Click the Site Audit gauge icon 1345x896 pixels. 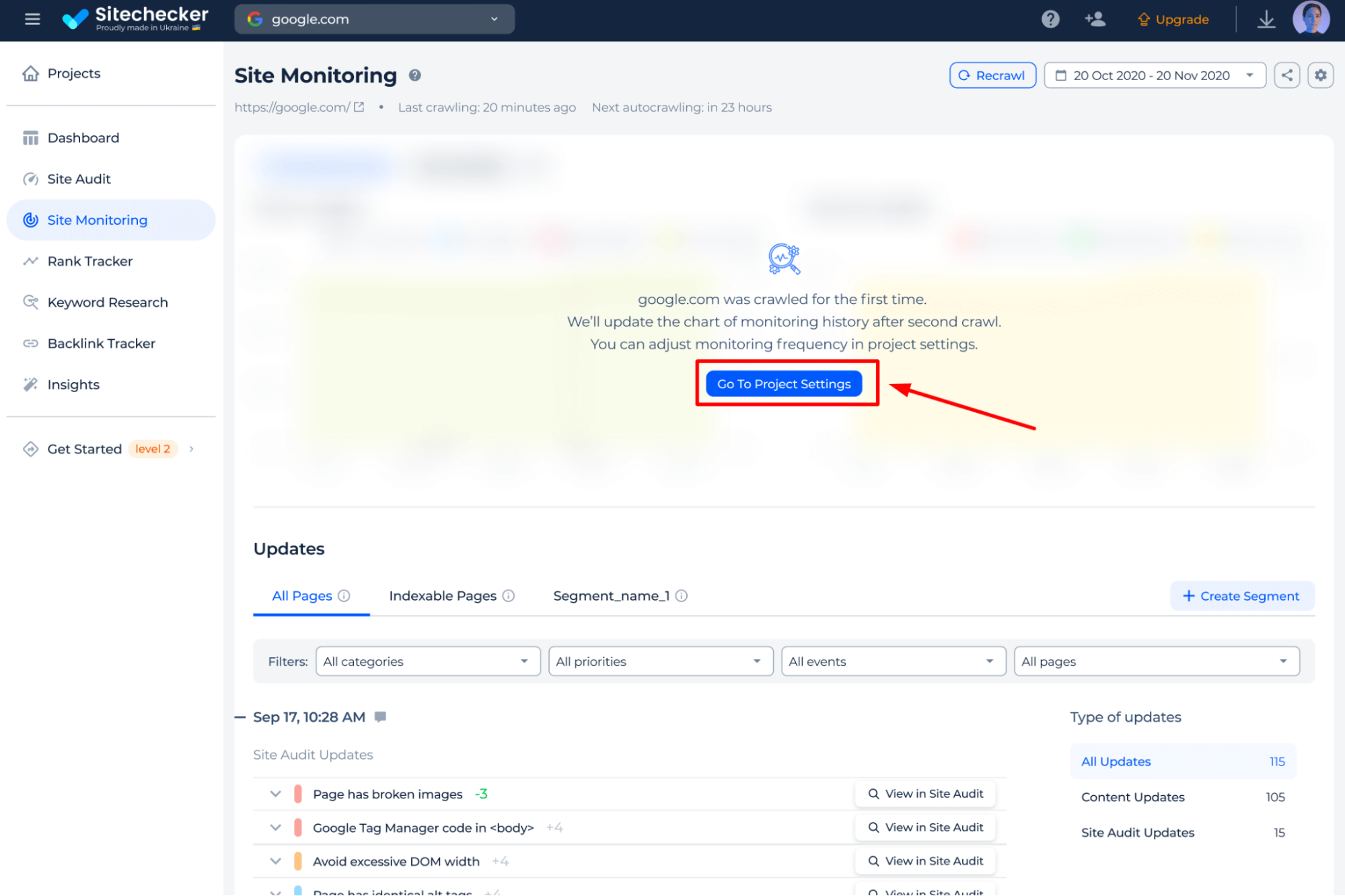pyautogui.click(x=30, y=179)
